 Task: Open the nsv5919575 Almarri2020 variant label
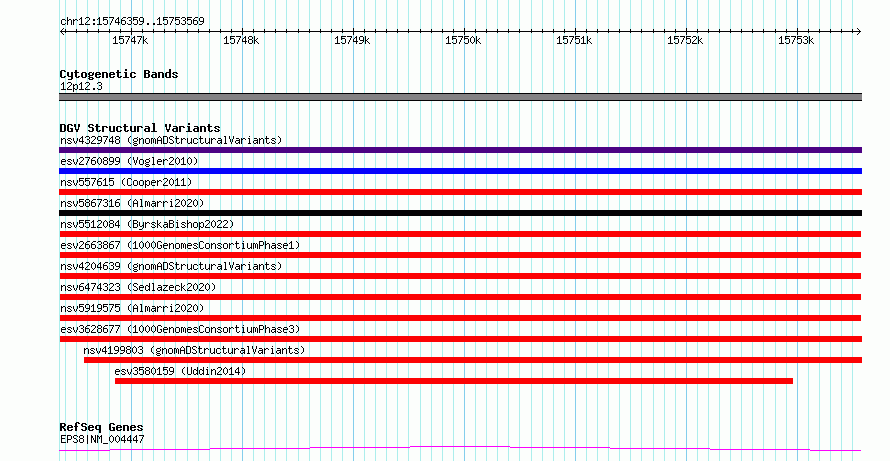click(132, 308)
